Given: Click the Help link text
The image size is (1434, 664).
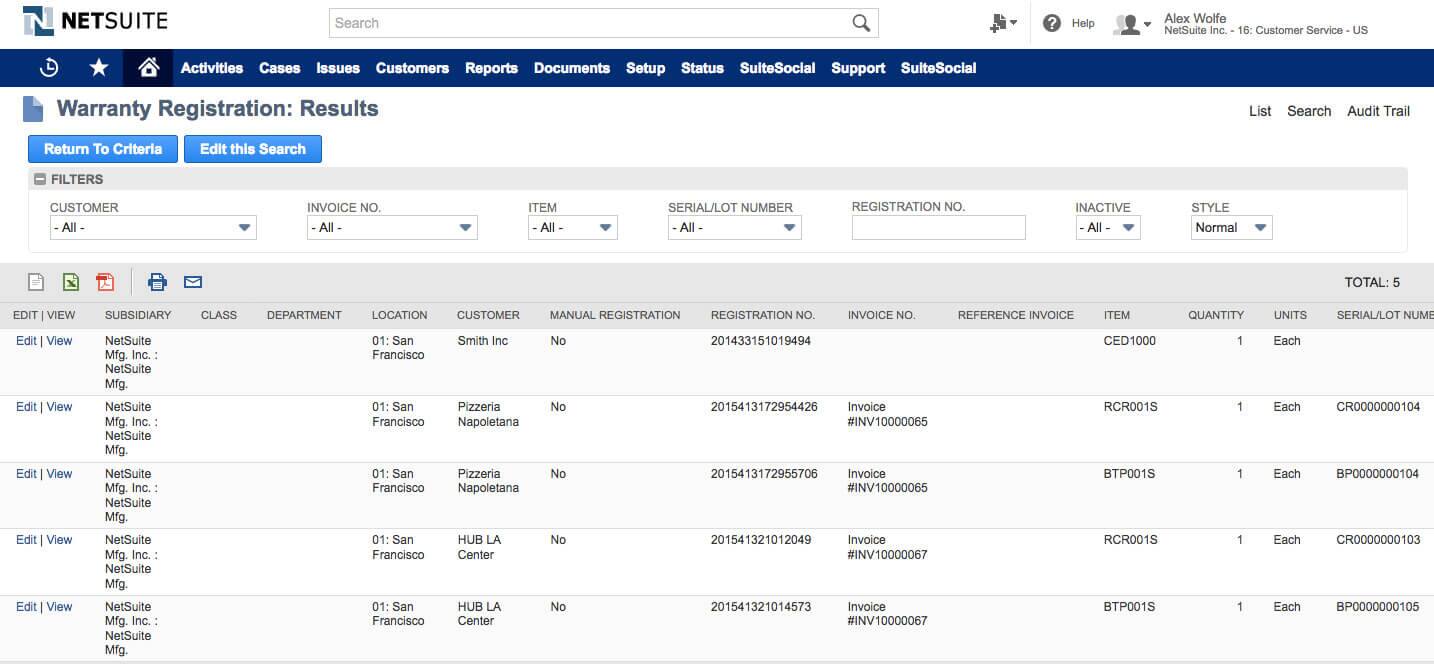Looking at the screenshot, I should click(x=1083, y=23).
